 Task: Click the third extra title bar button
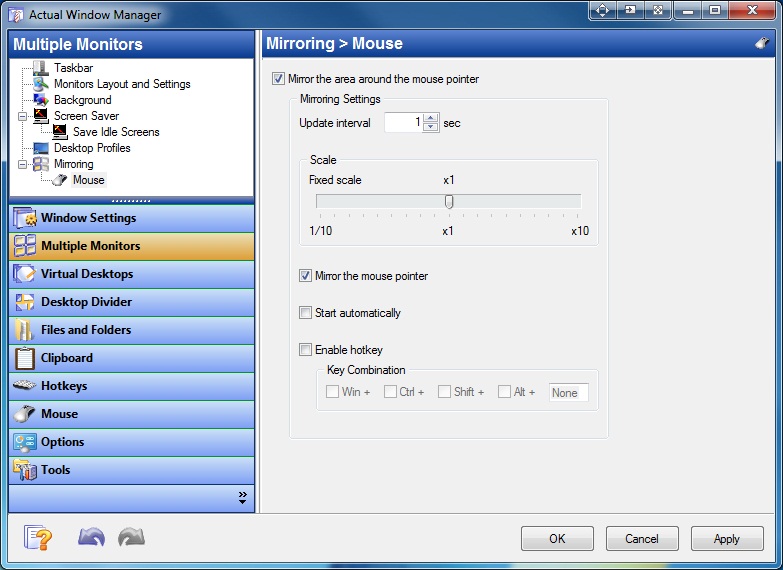[x=658, y=10]
